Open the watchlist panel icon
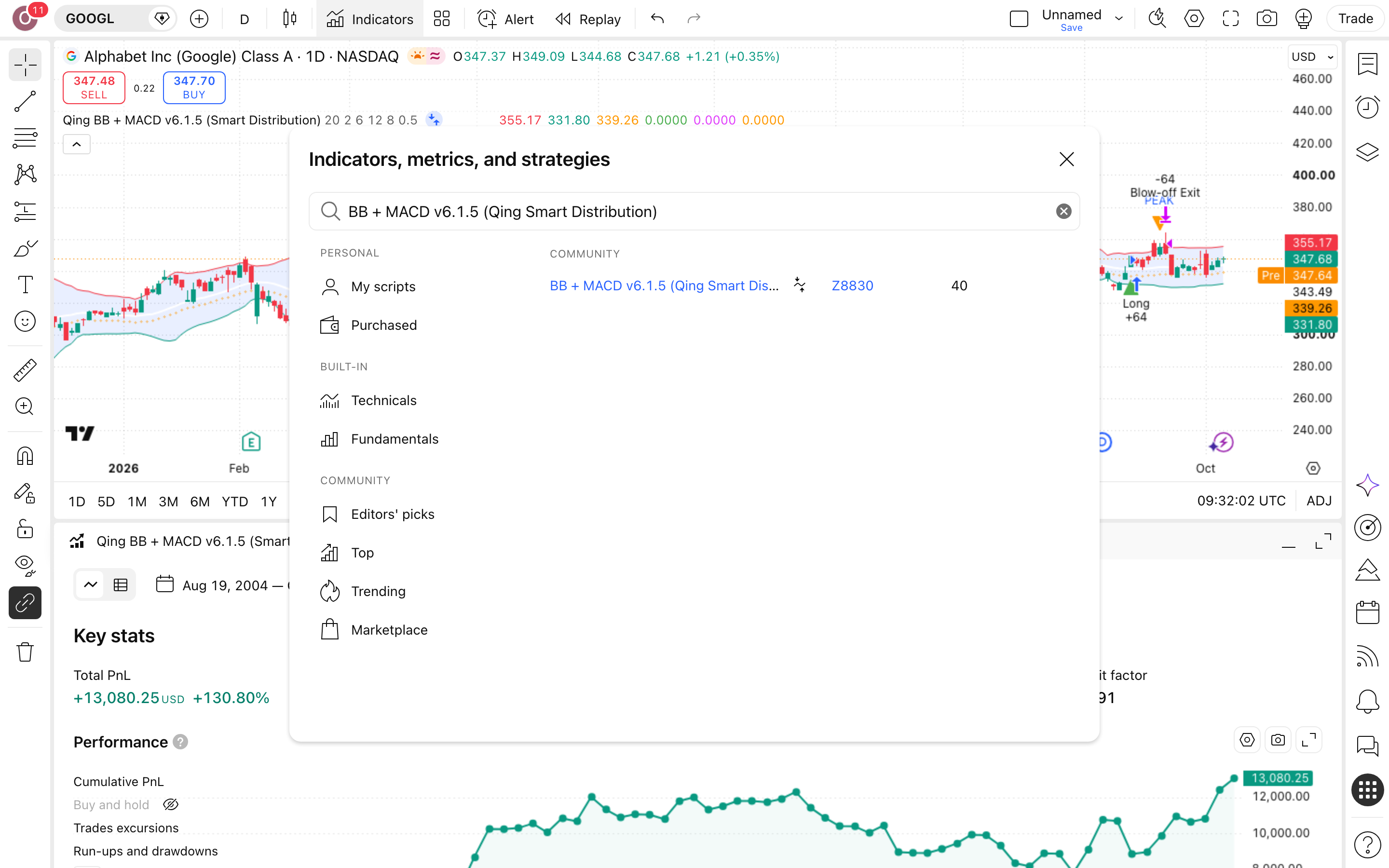Screen dimensions: 1389x868 click(1367, 64)
